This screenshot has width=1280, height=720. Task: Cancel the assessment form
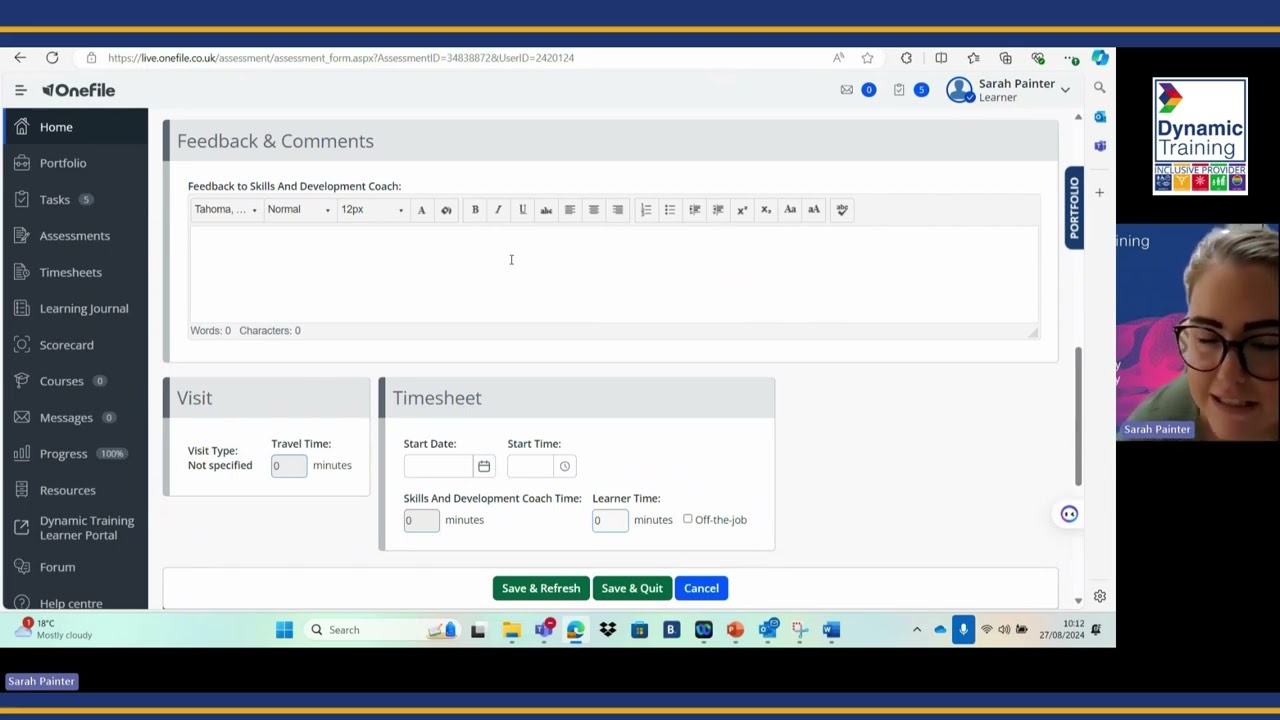pos(701,588)
